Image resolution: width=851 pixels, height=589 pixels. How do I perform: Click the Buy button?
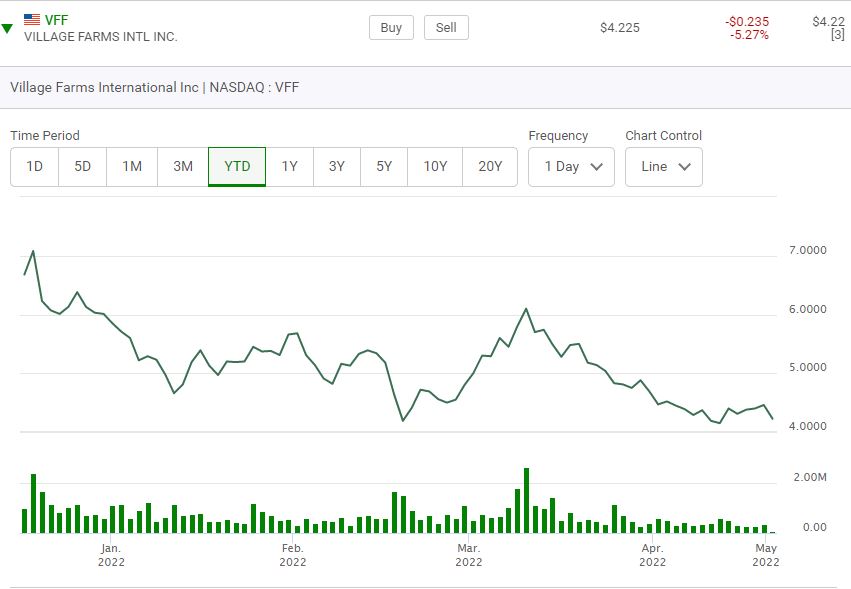pyautogui.click(x=391, y=28)
